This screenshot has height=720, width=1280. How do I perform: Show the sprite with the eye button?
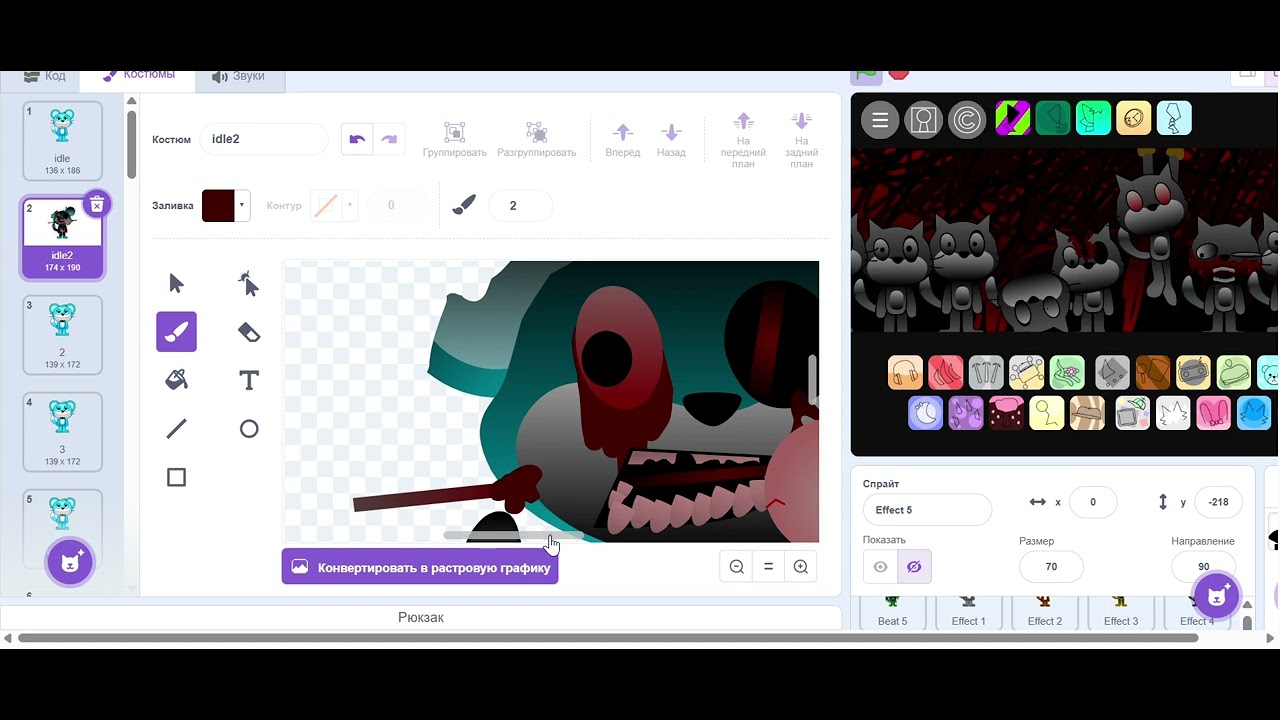click(x=880, y=567)
